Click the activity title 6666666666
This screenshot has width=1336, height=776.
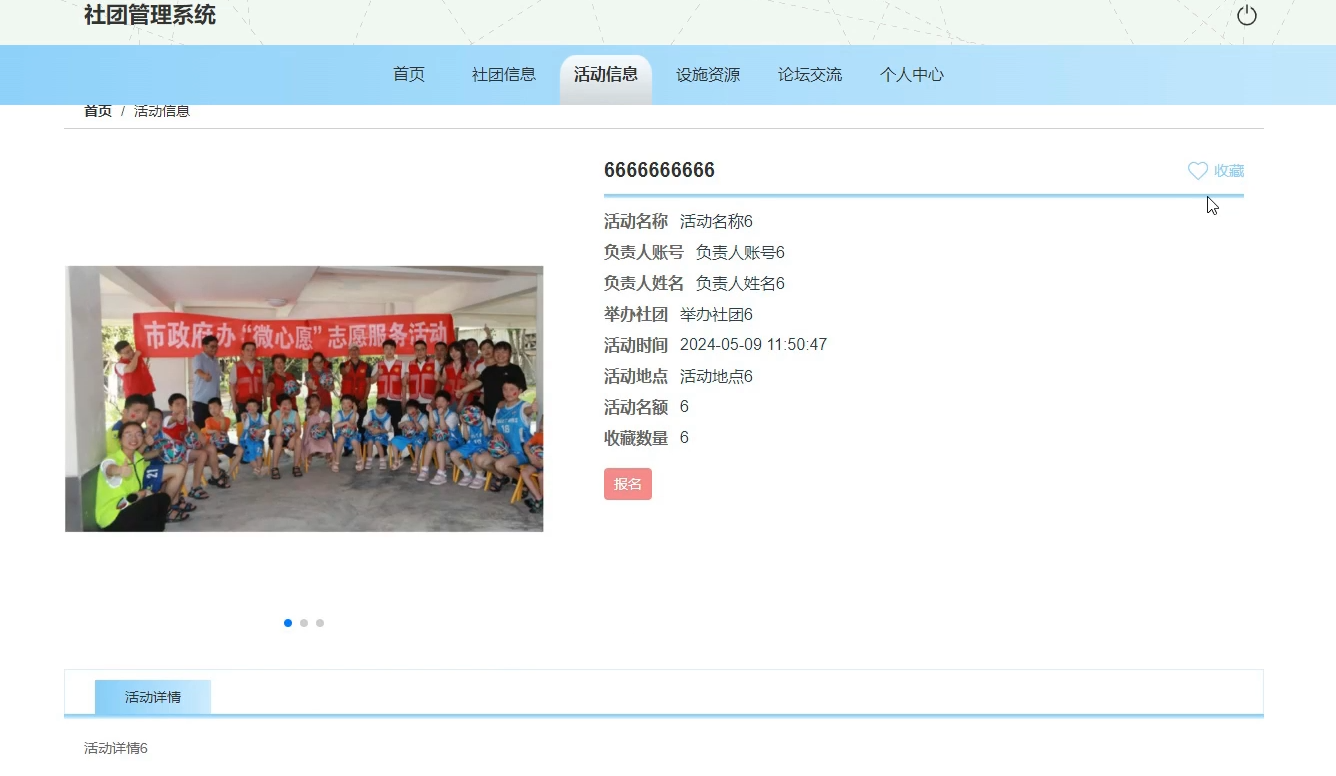point(660,170)
